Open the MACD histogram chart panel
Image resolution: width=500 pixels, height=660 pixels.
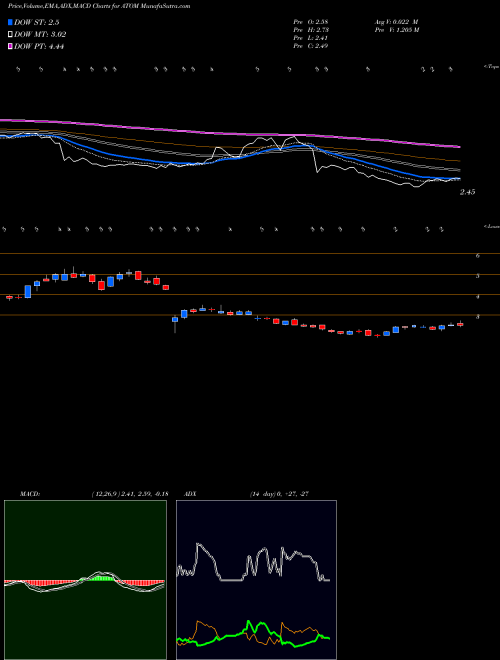point(85,580)
